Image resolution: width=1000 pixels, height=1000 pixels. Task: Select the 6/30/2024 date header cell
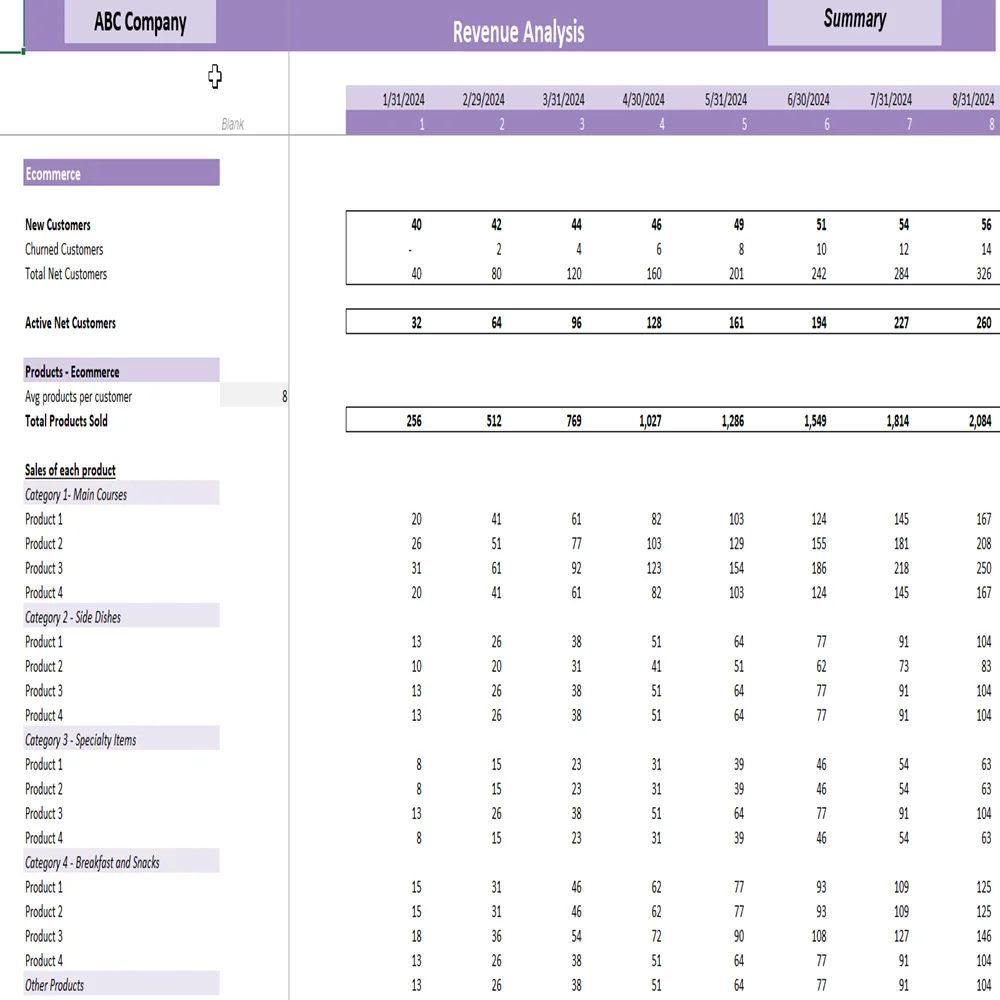coord(808,99)
